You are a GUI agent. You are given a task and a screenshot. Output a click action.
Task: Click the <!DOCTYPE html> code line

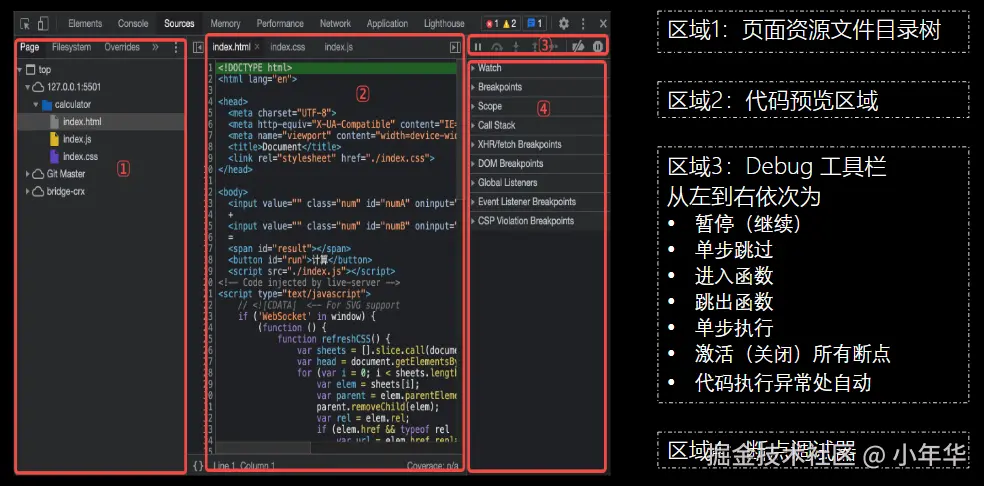pos(255,68)
